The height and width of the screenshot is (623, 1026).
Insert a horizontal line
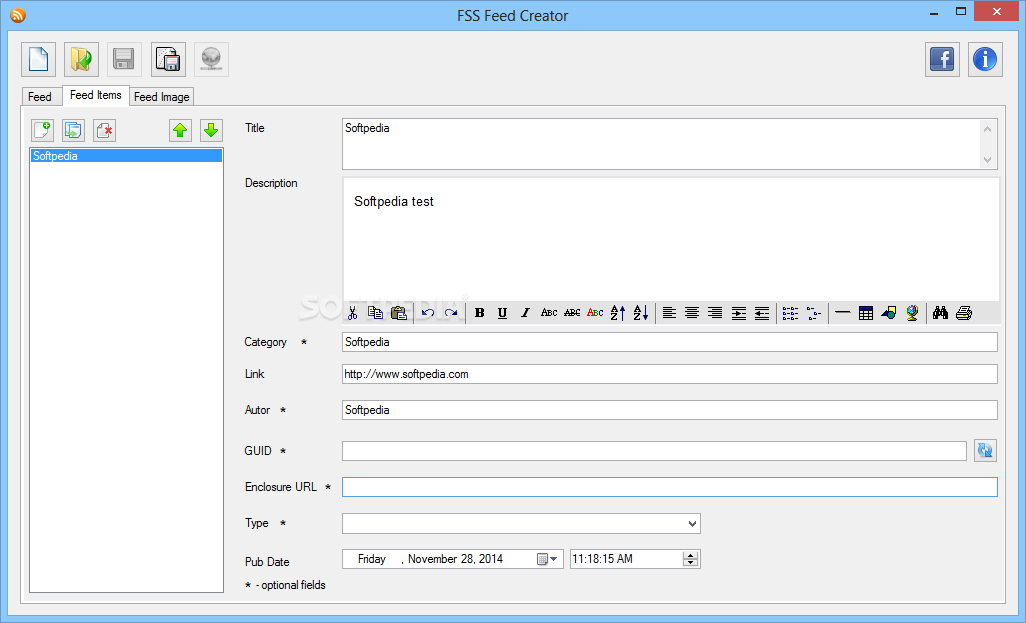point(843,313)
